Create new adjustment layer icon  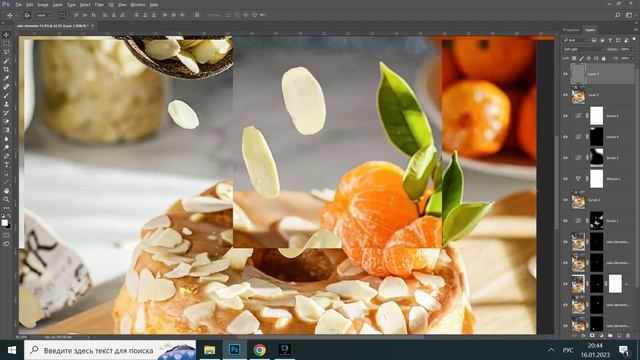pos(601,336)
